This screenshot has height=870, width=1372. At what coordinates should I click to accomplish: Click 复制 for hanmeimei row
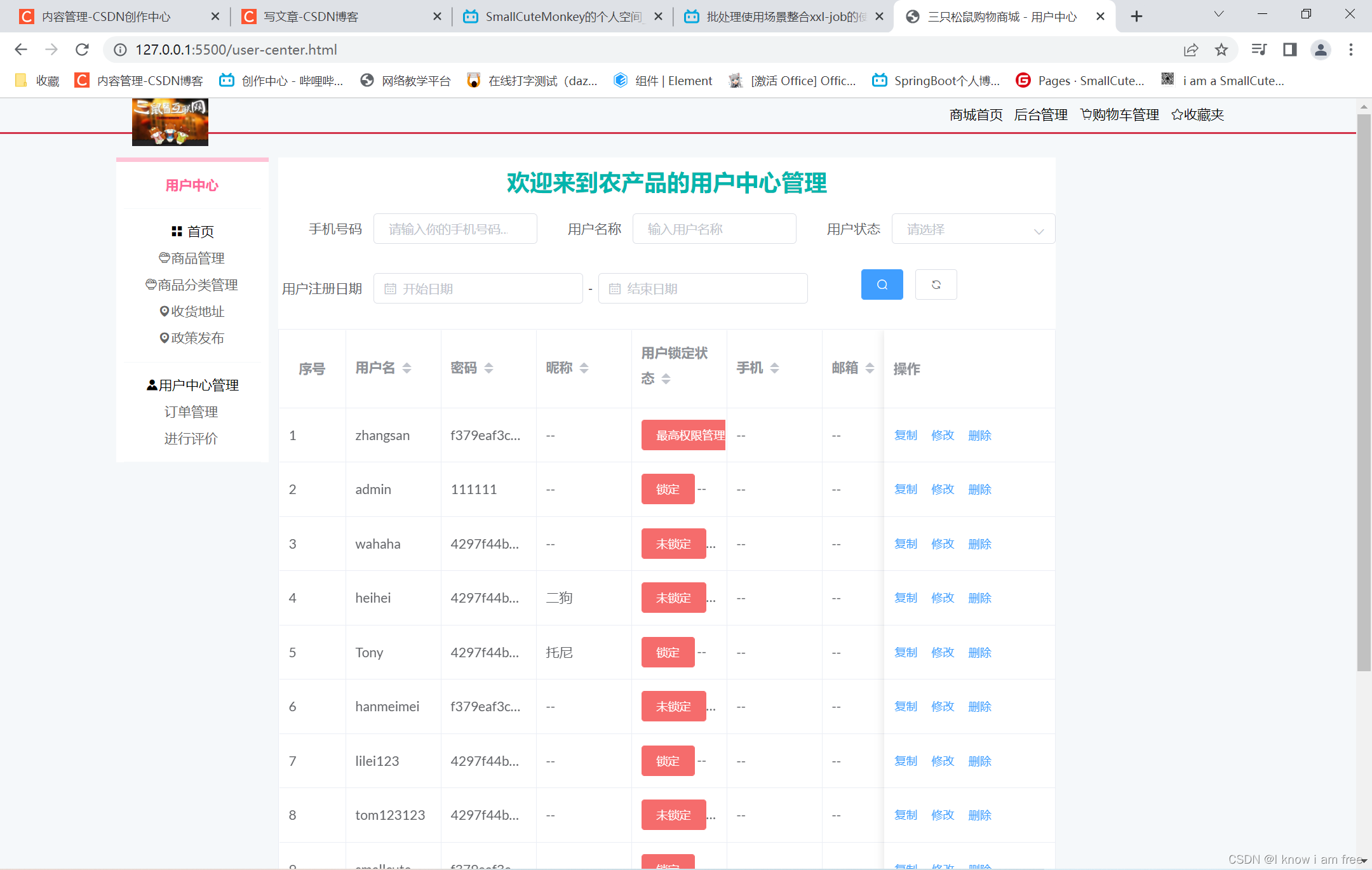906,706
